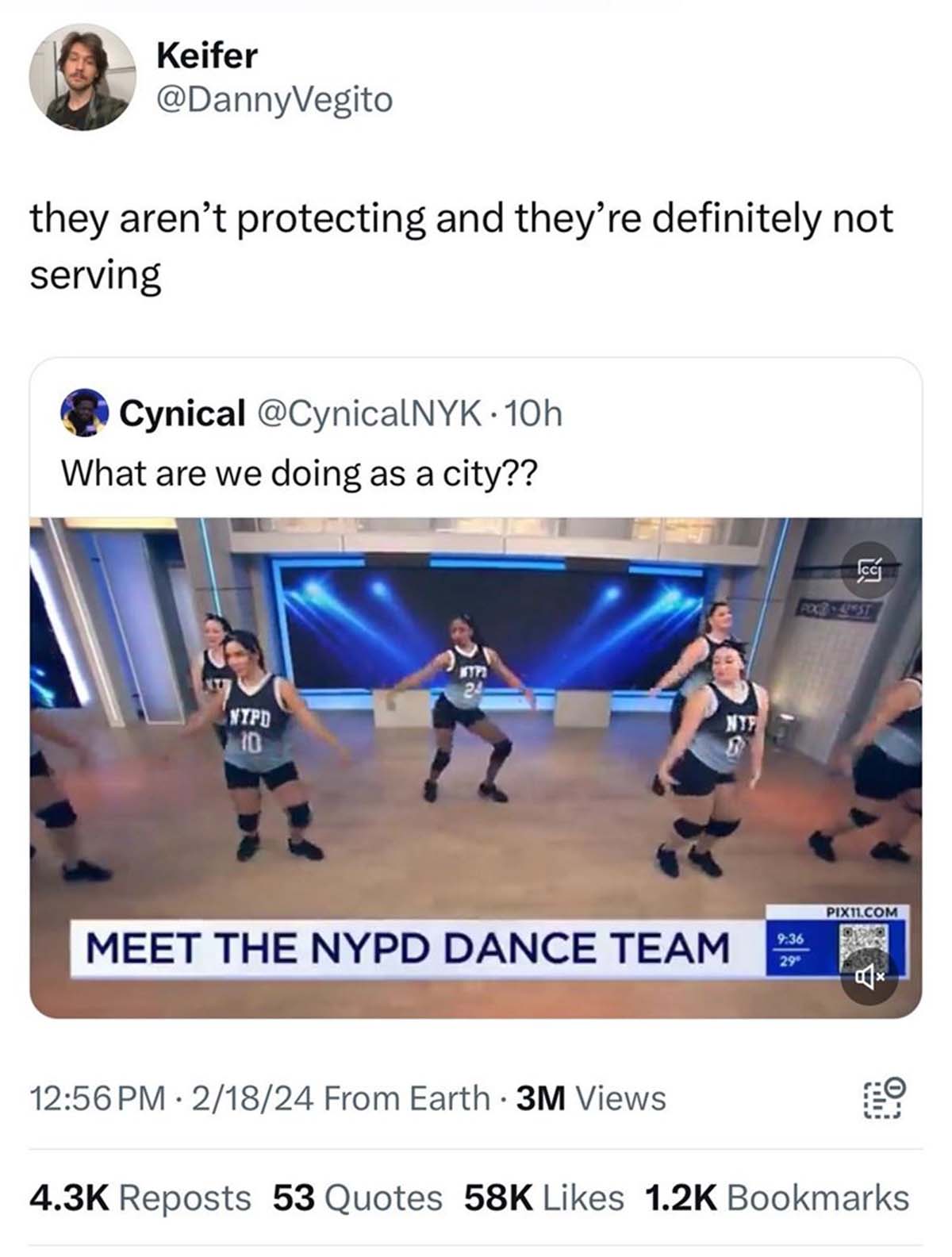
Task: View the 58K Likes list
Action: click(x=543, y=1197)
